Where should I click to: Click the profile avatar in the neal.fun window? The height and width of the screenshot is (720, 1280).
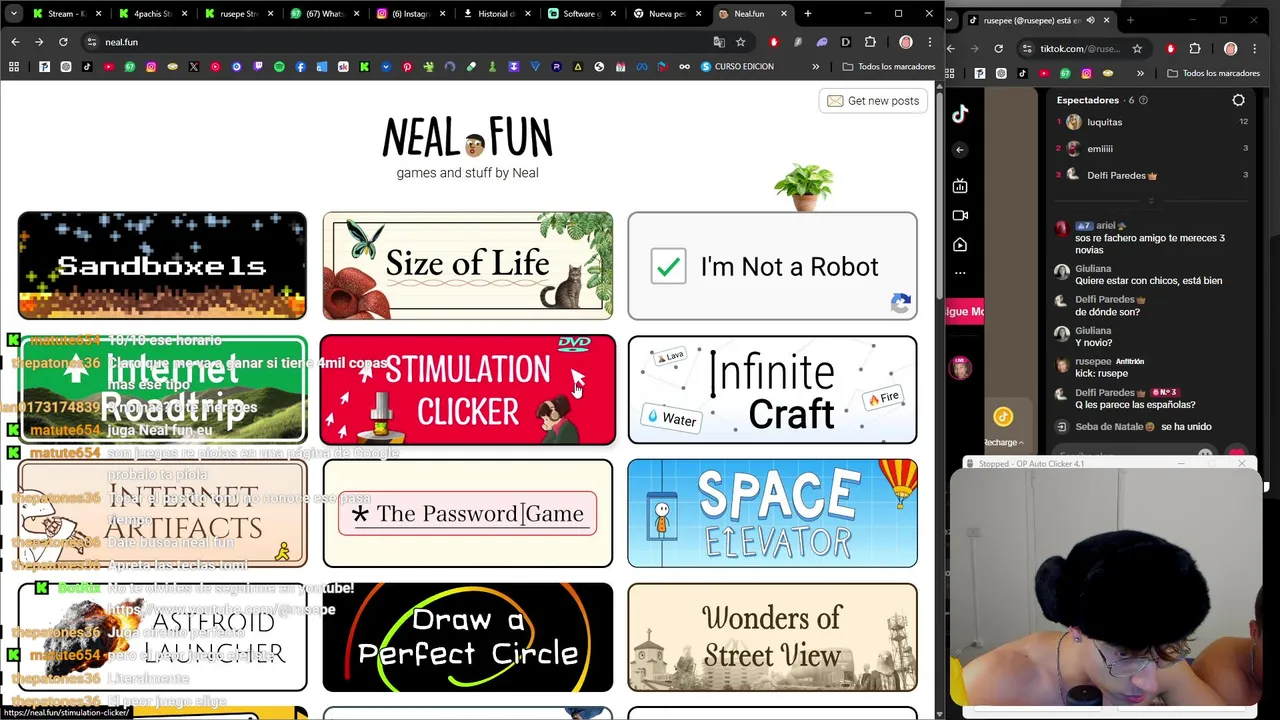point(906,42)
